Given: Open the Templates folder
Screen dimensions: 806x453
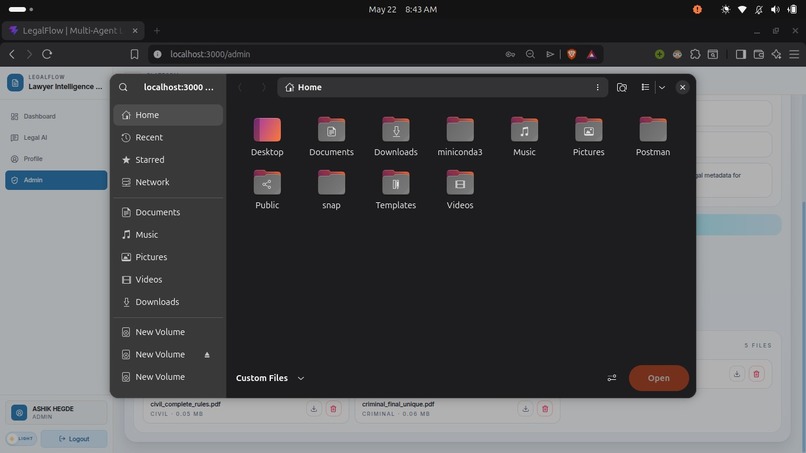Looking at the screenshot, I should [395, 189].
